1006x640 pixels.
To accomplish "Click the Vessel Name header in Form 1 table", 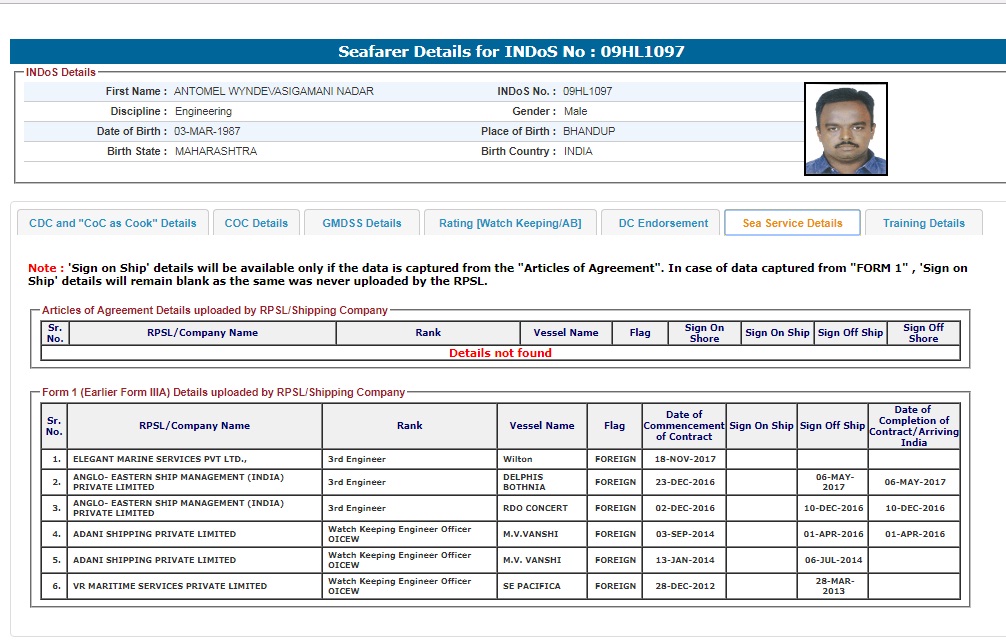I will (542, 425).
